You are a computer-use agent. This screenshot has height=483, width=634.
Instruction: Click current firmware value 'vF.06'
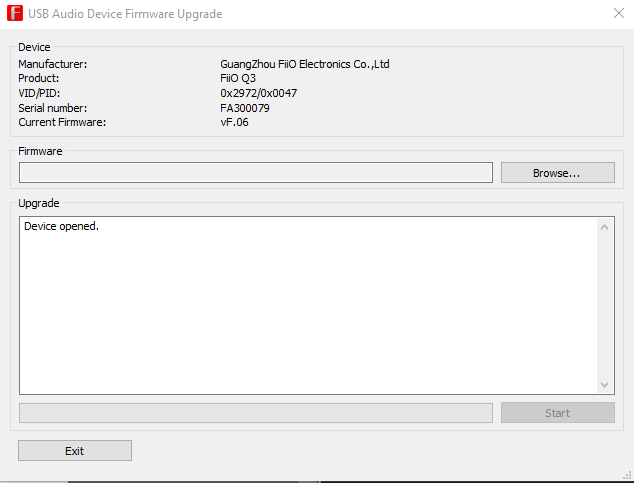(x=234, y=122)
